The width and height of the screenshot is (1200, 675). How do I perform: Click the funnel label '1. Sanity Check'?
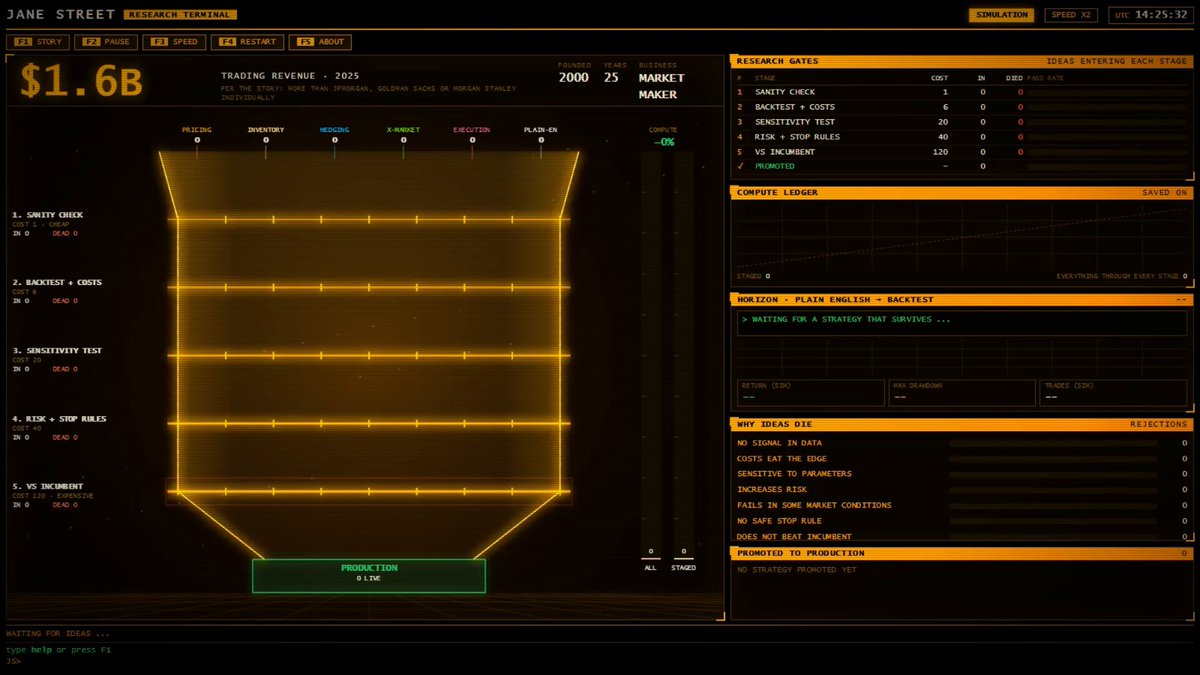(47, 215)
